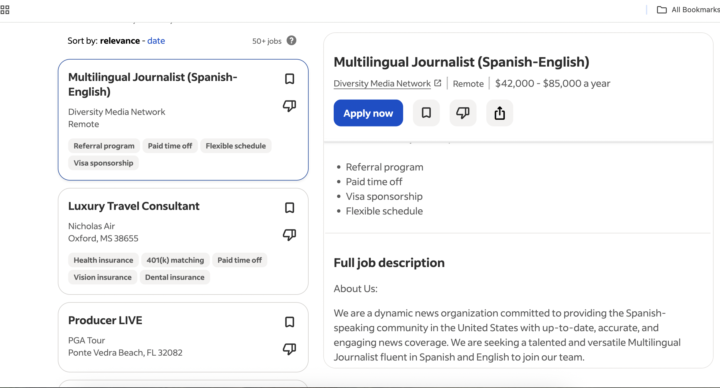Open Diversity Media Network company link

[x=382, y=84]
